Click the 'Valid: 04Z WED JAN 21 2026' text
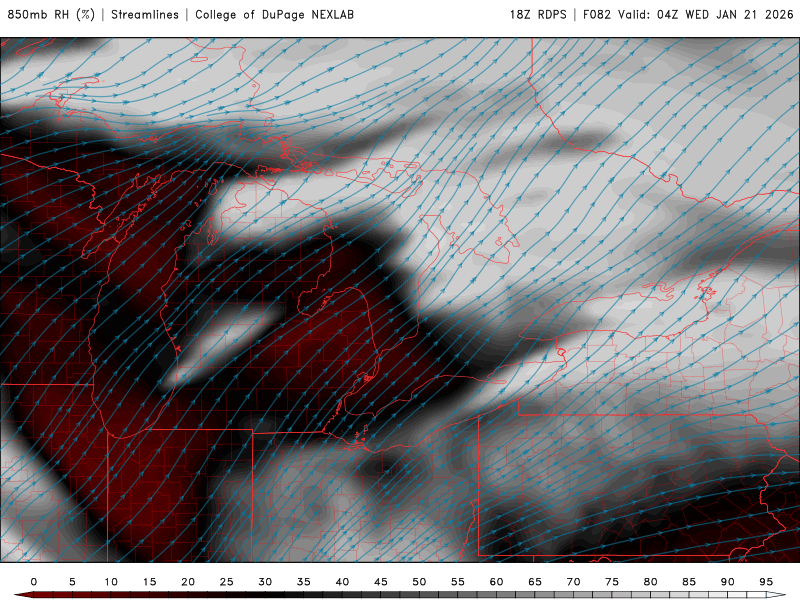The image size is (800, 600). pyautogui.click(x=706, y=14)
